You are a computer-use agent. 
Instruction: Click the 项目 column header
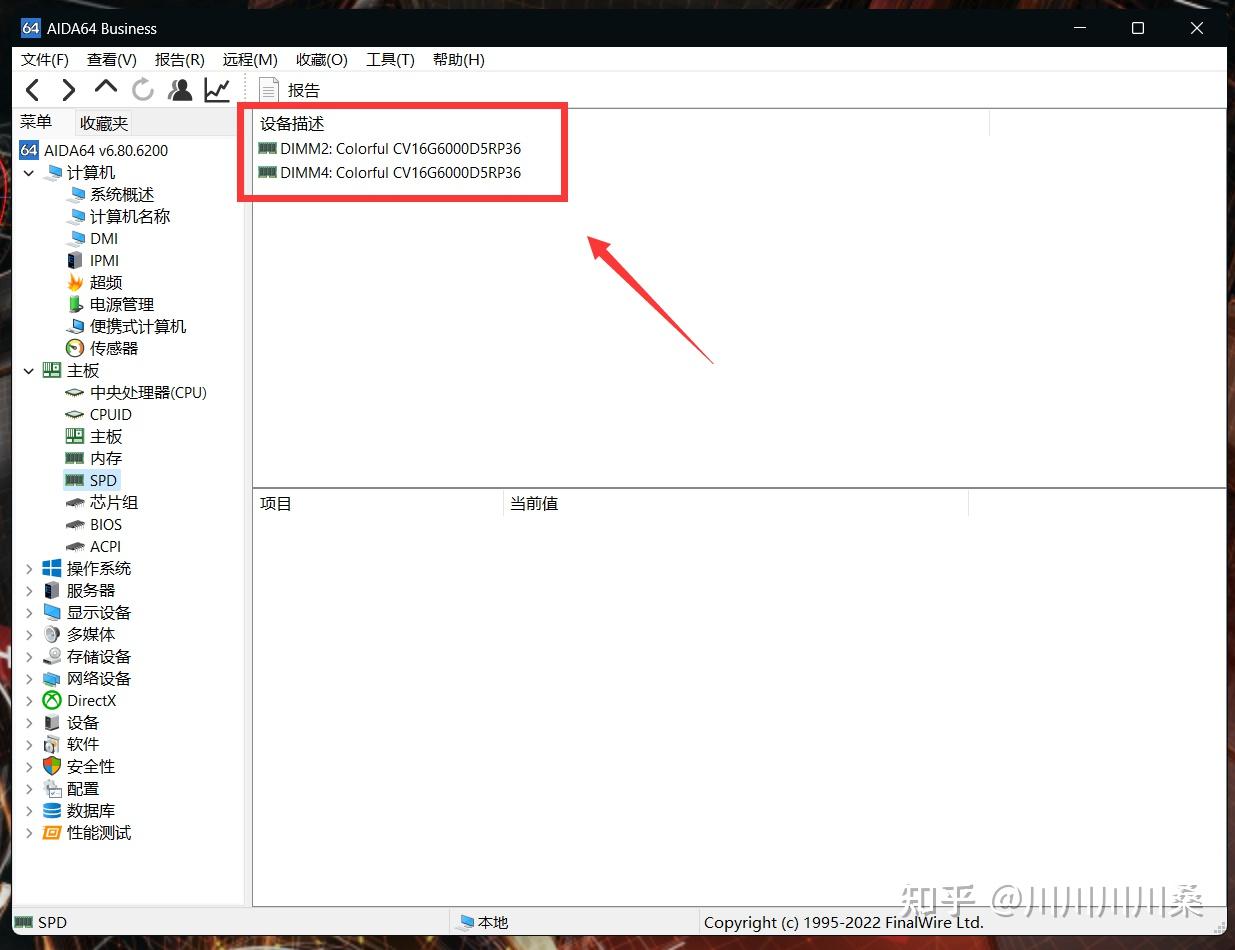pyautogui.click(x=276, y=503)
